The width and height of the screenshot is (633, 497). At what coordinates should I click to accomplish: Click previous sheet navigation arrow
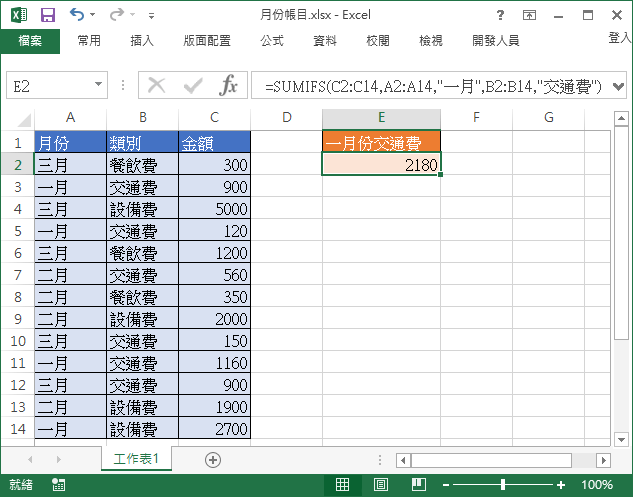(x=30, y=459)
